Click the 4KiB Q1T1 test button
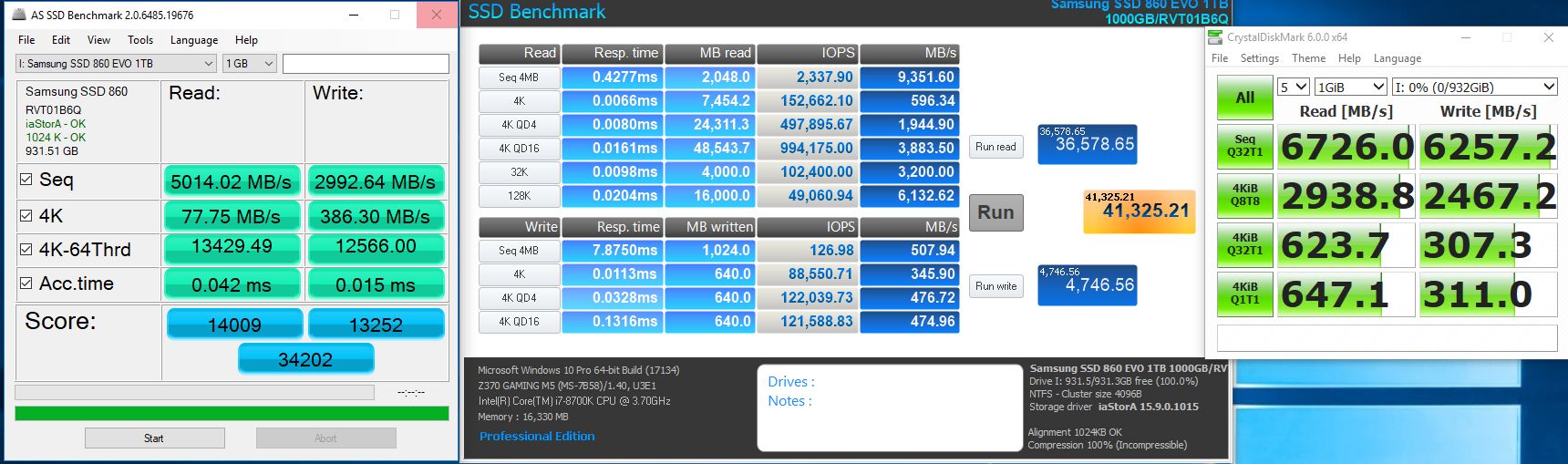 point(1245,294)
